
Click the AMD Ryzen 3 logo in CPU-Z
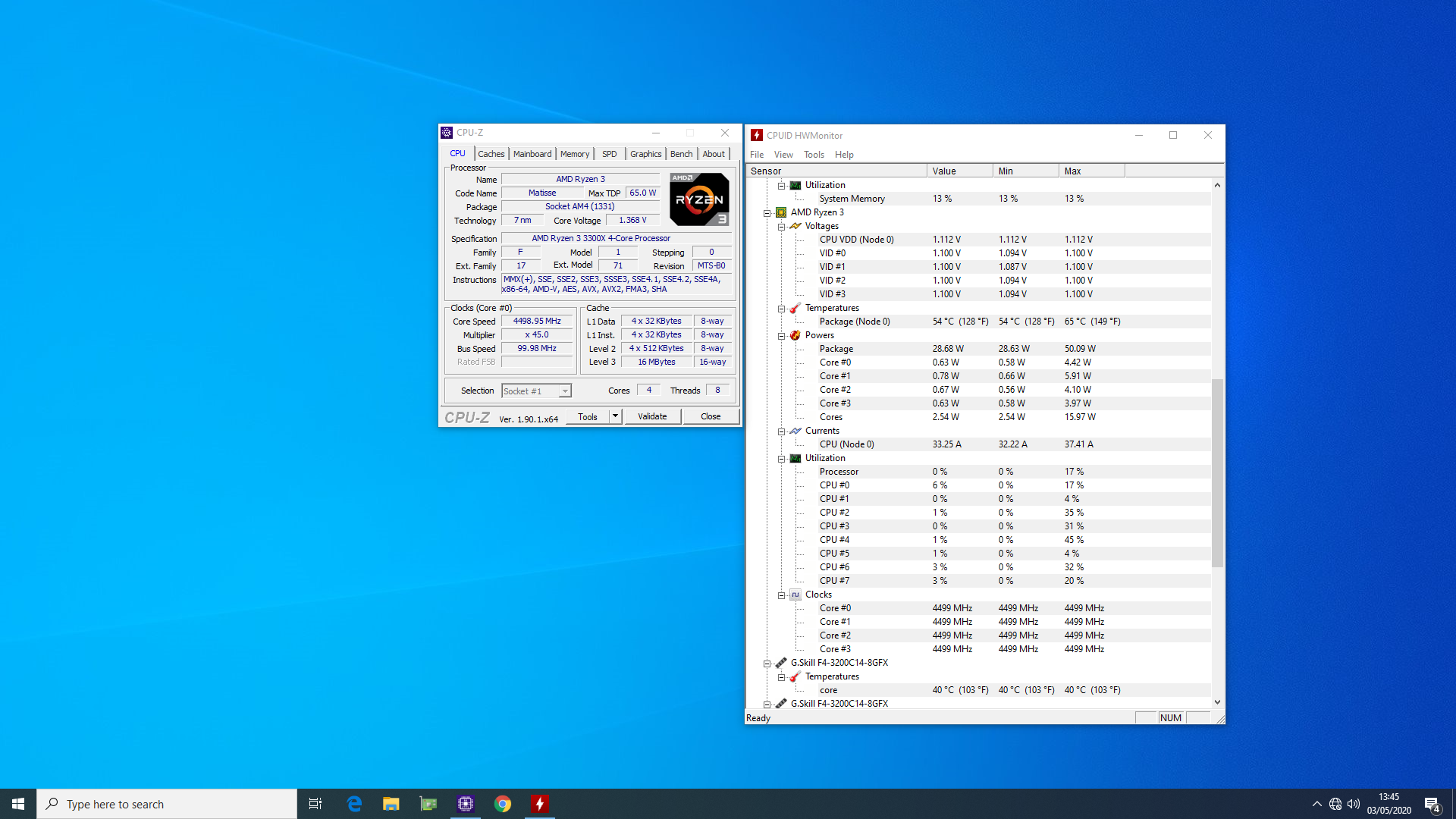click(x=698, y=199)
